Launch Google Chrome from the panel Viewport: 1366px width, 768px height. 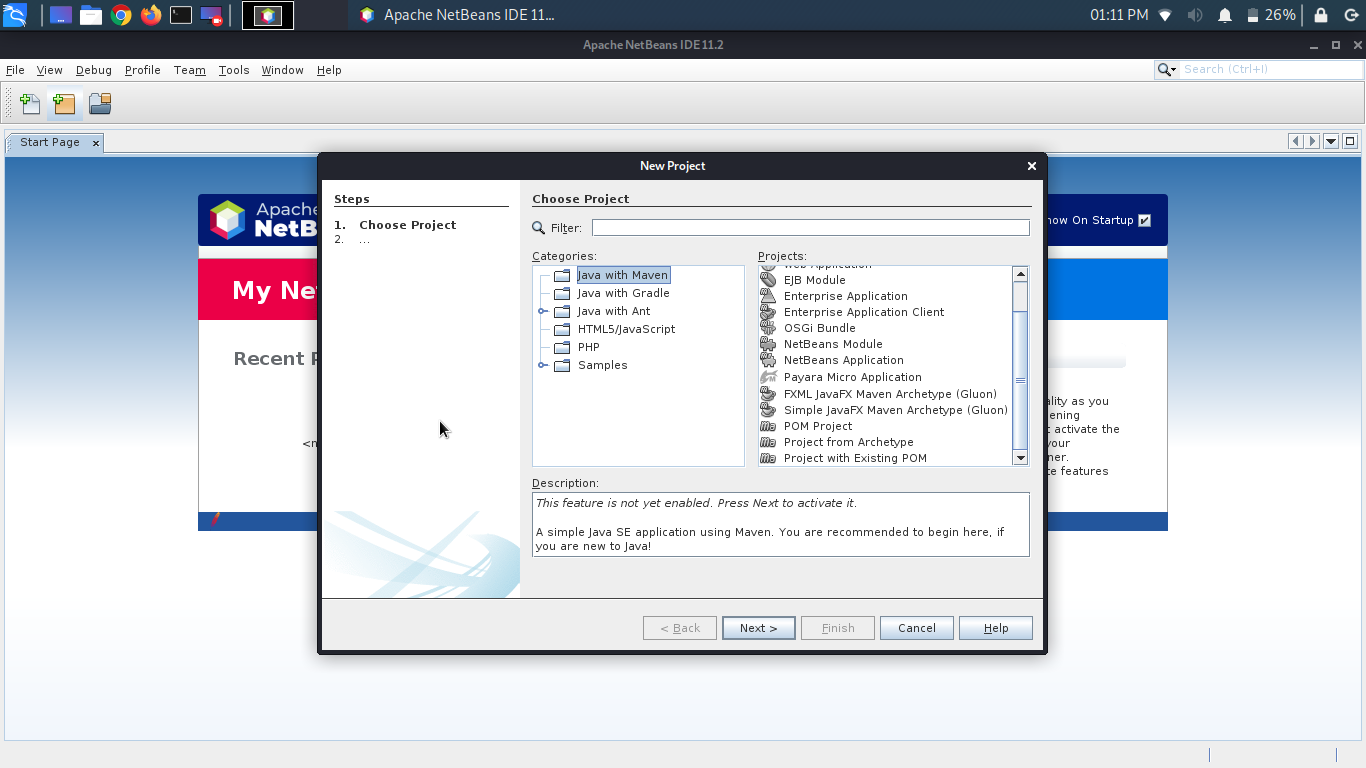[121, 15]
